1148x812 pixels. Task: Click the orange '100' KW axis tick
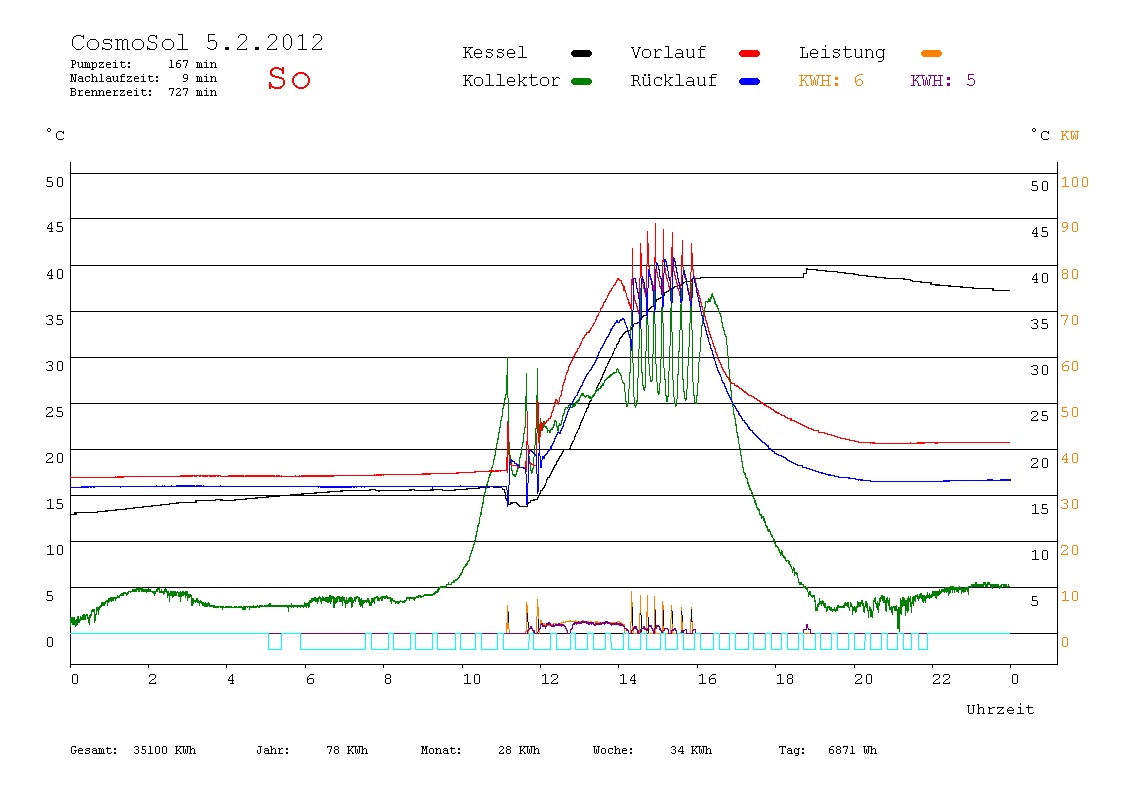tap(1075, 182)
